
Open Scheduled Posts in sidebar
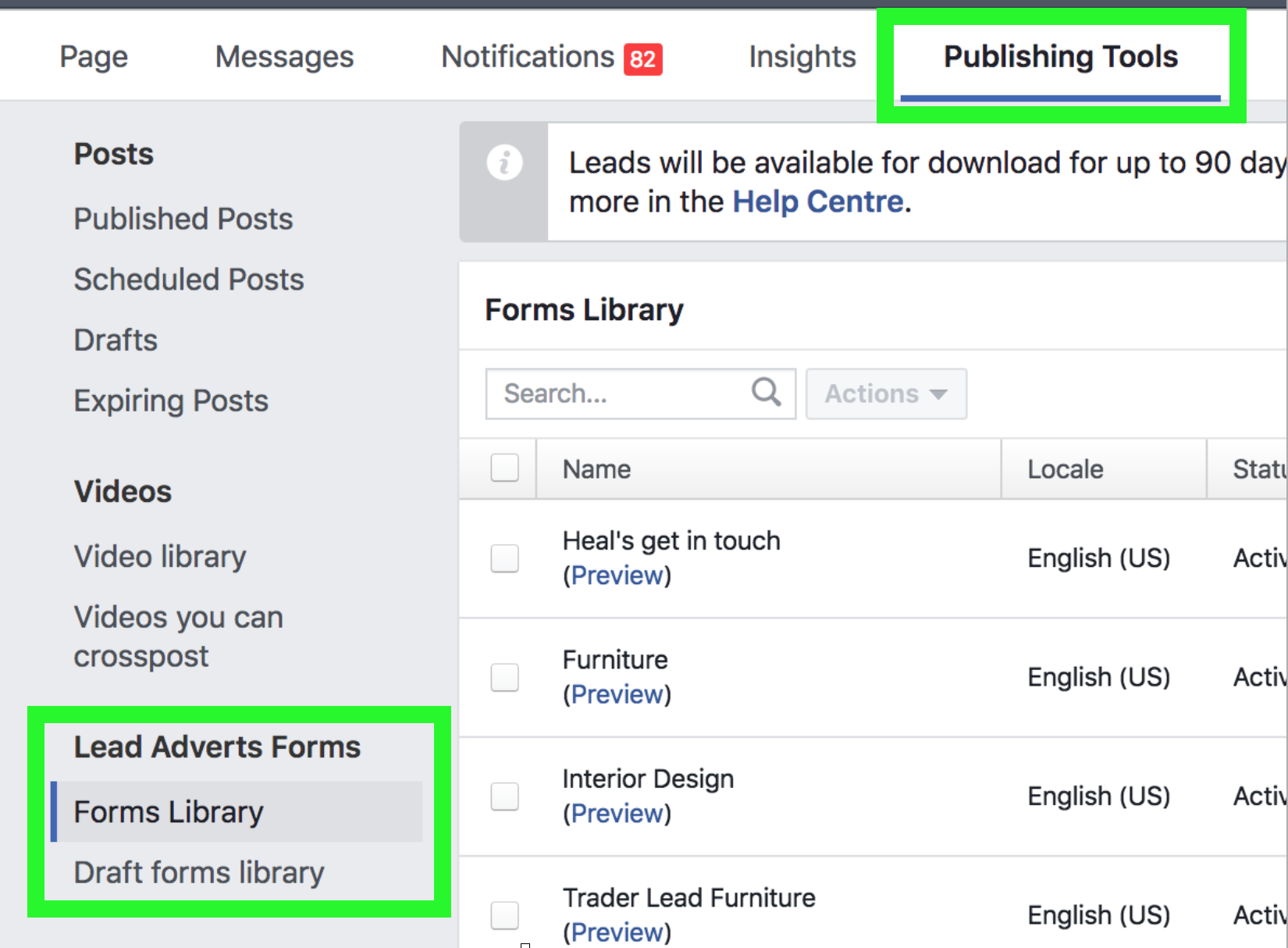(189, 280)
